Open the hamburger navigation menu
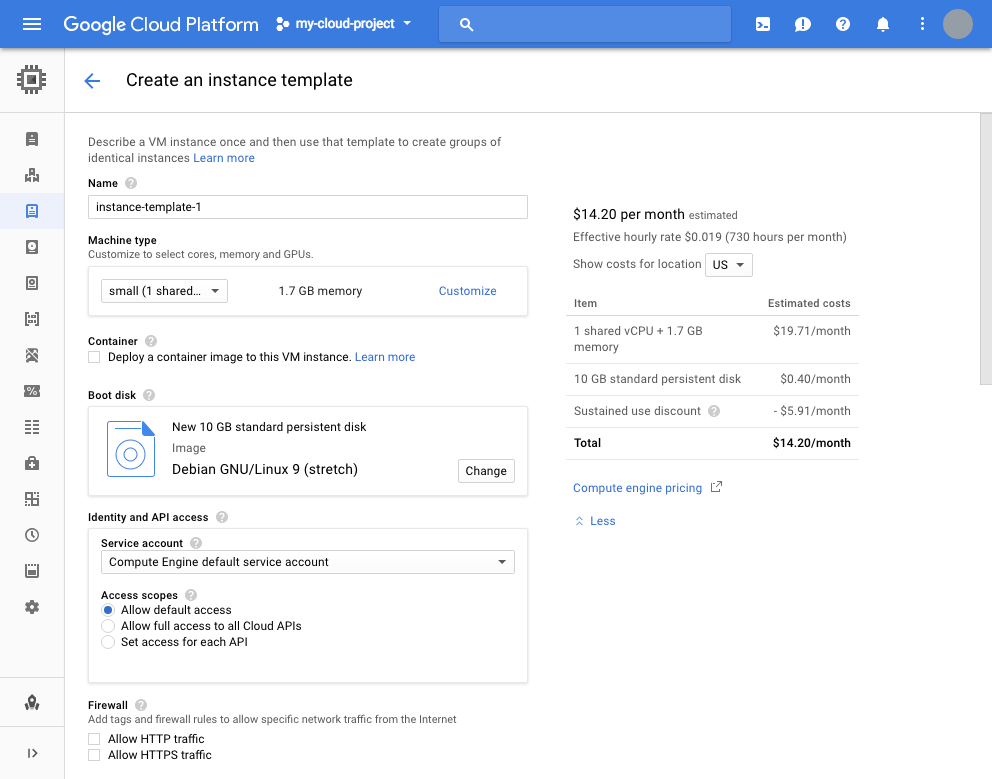 32,24
